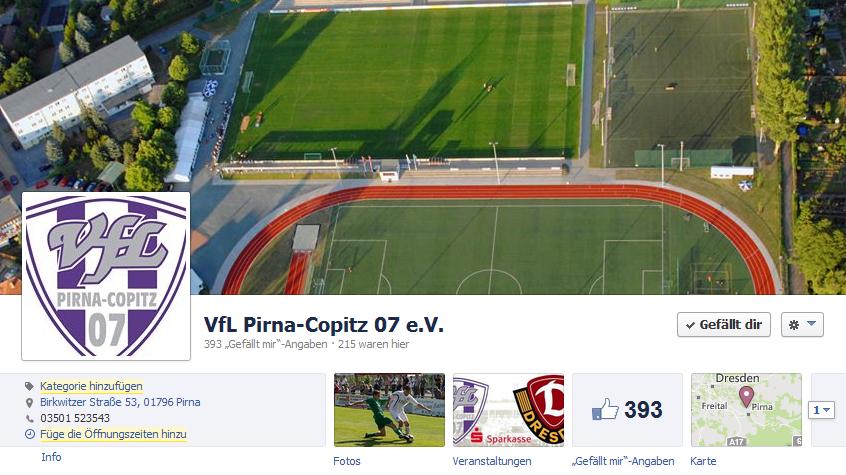Expand the numbered 1 dropdown of more tiles
Image resolution: width=846 pixels, height=475 pixels.
coord(822,410)
